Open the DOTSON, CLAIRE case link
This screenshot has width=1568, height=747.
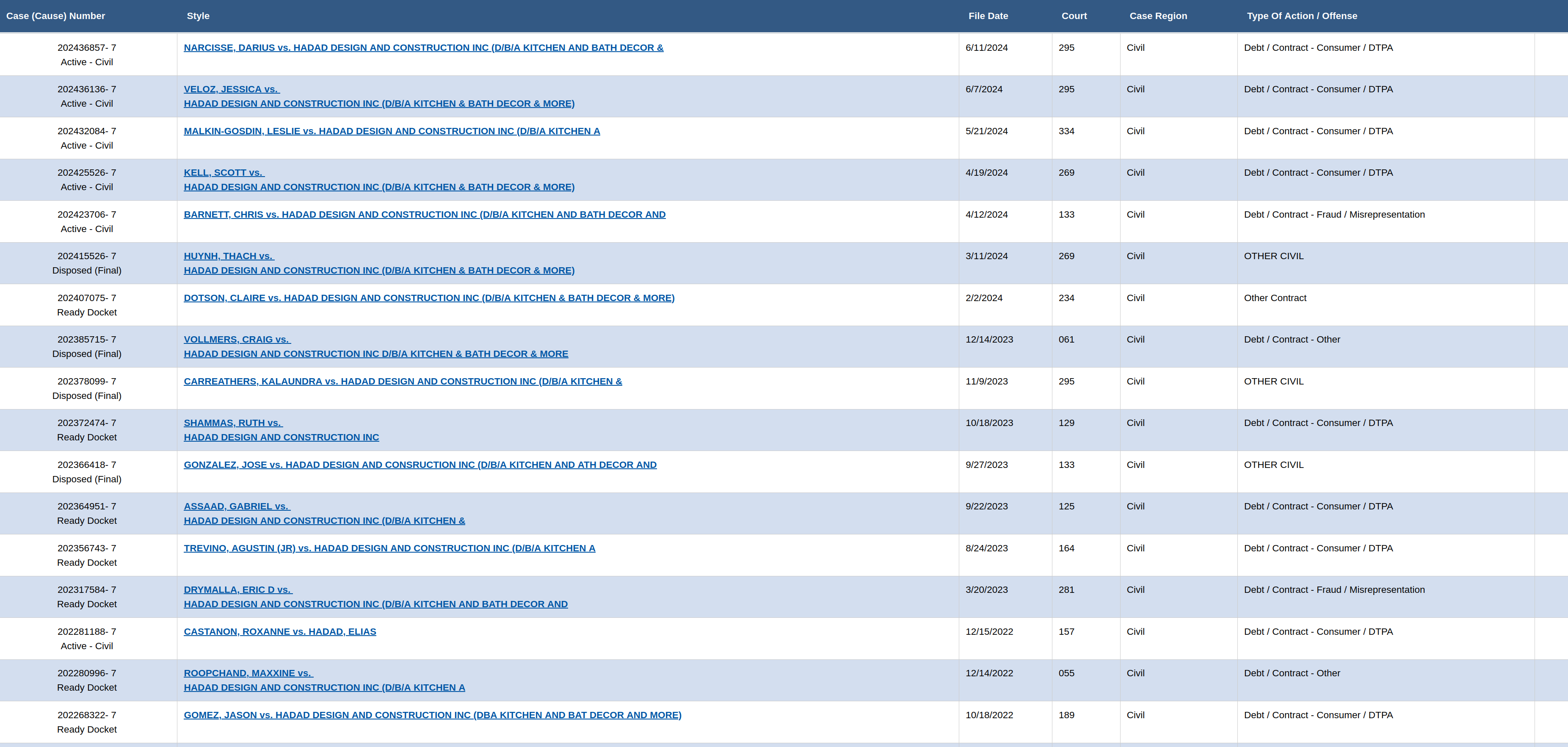tap(429, 298)
